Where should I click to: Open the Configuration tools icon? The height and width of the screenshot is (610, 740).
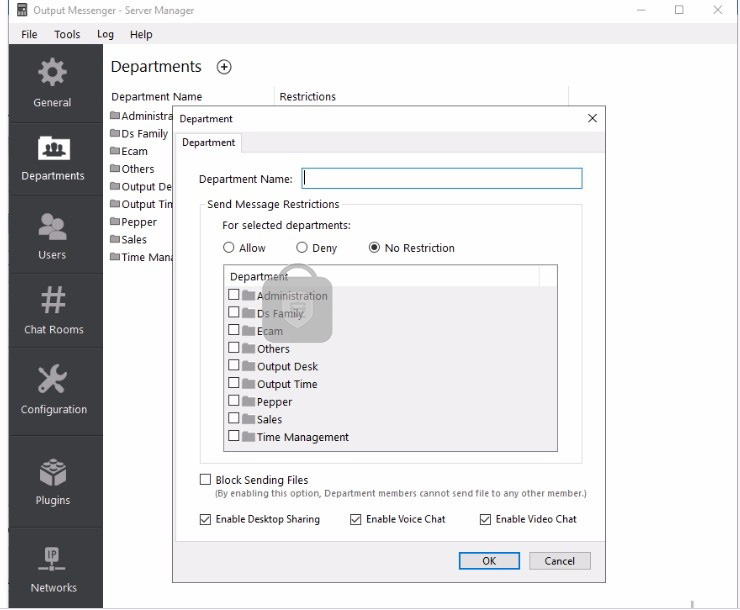(x=52, y=378)
